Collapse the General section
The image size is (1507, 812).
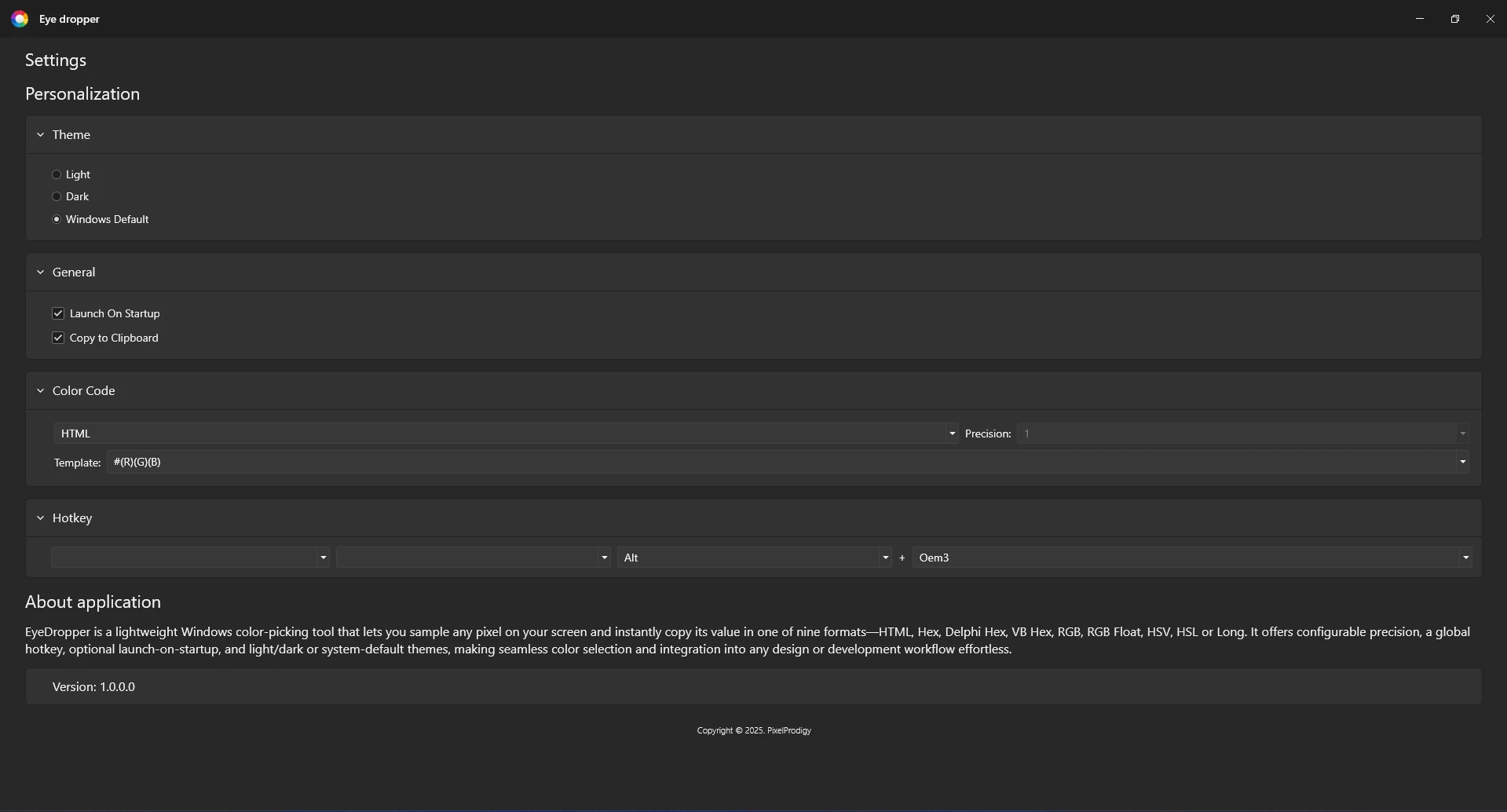(x=40, y=272)
